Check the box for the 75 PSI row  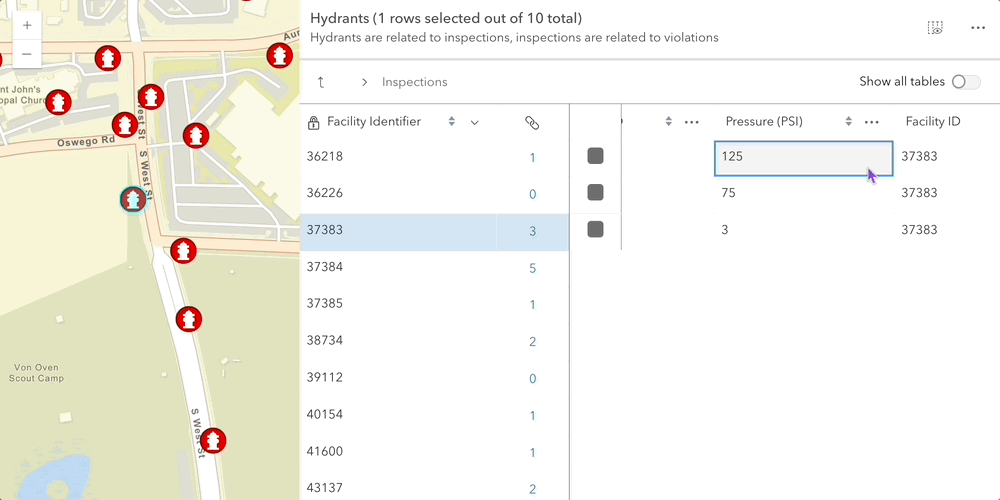pyautogui.click(x=595, y=192)
